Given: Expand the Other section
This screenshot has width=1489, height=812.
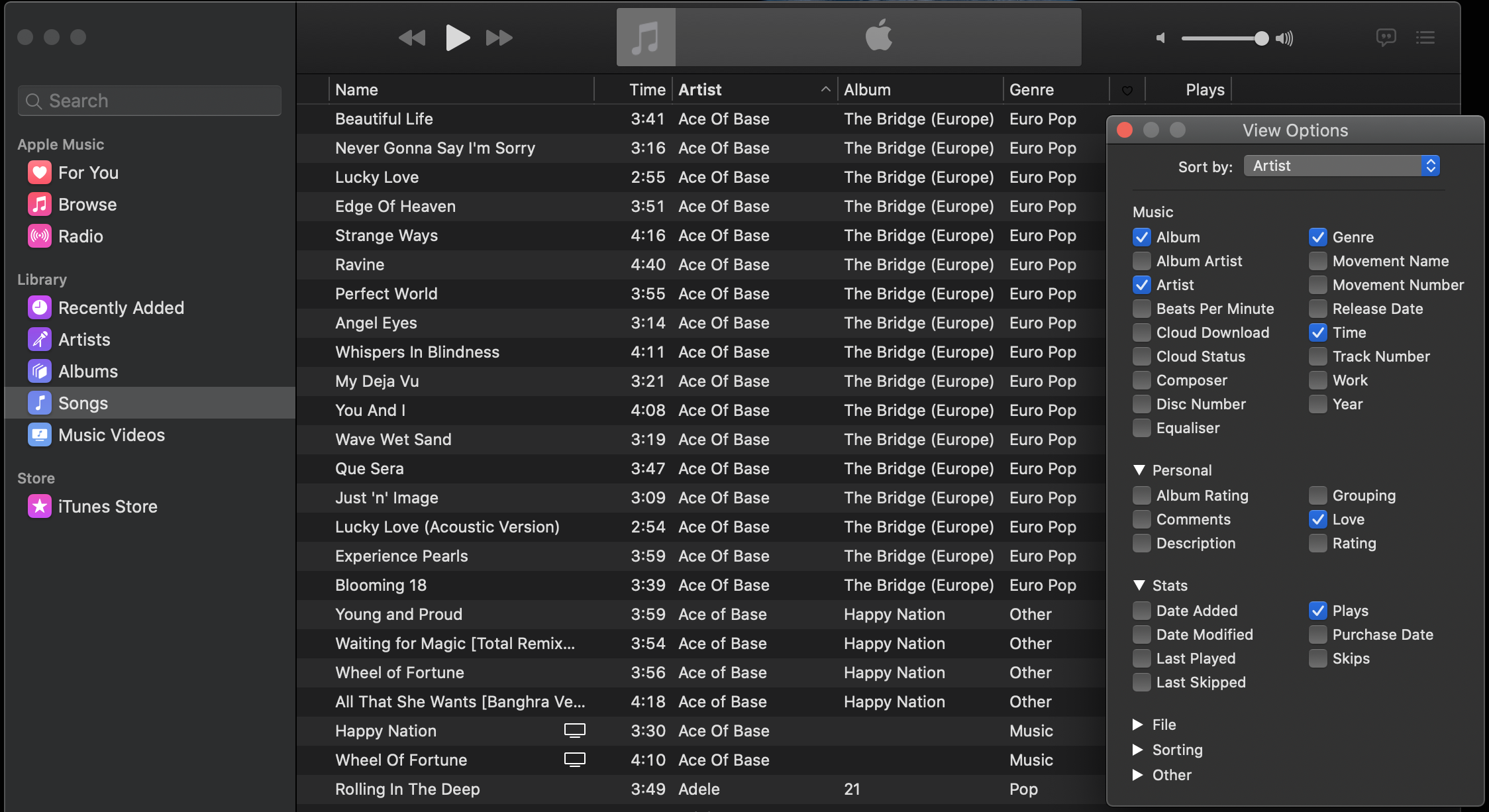Looking at the screenshot, I should click(1138, 775).
